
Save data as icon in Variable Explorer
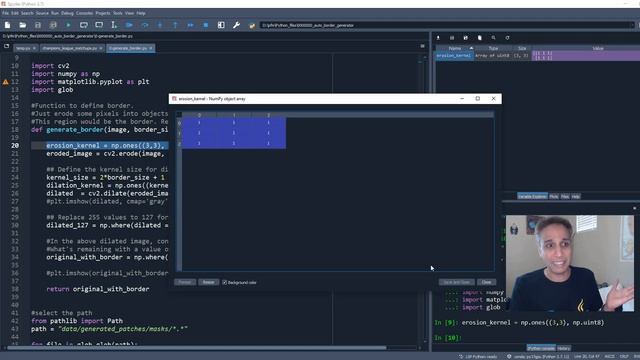[x=466, y=38]
